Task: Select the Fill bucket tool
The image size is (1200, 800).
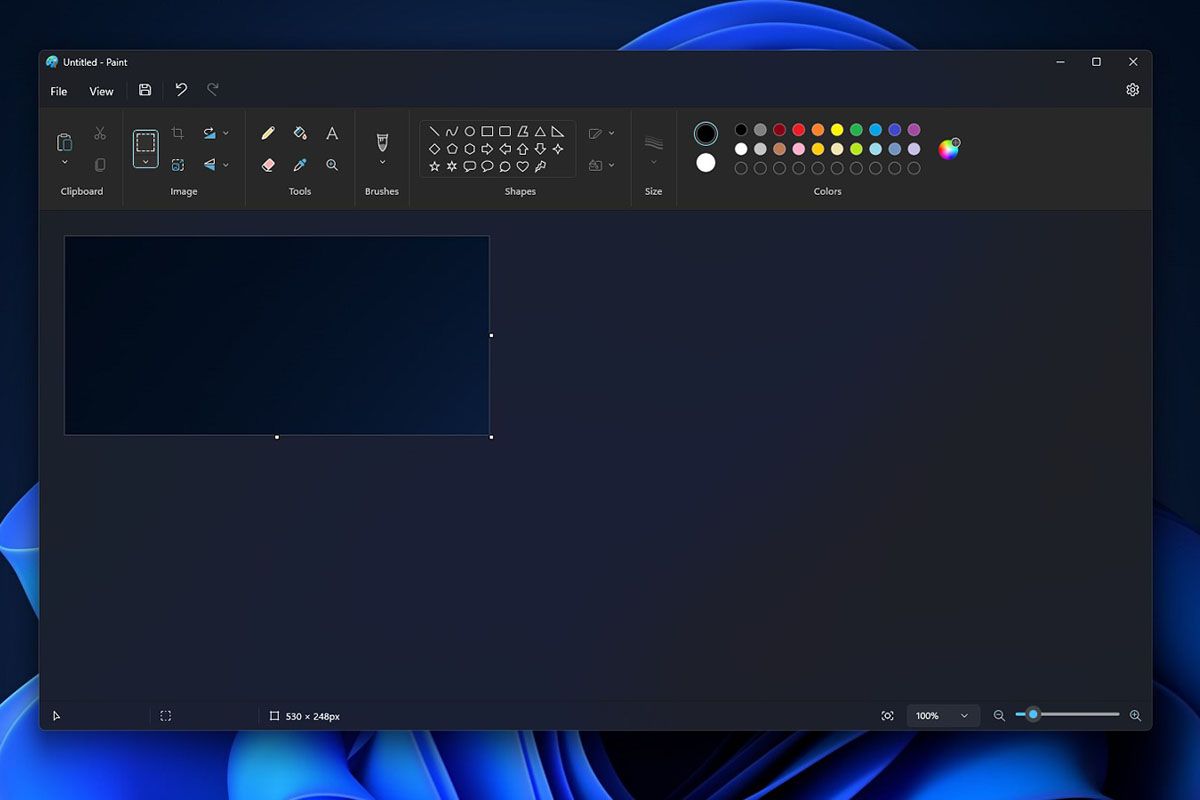Action: [x=300, y=133]
